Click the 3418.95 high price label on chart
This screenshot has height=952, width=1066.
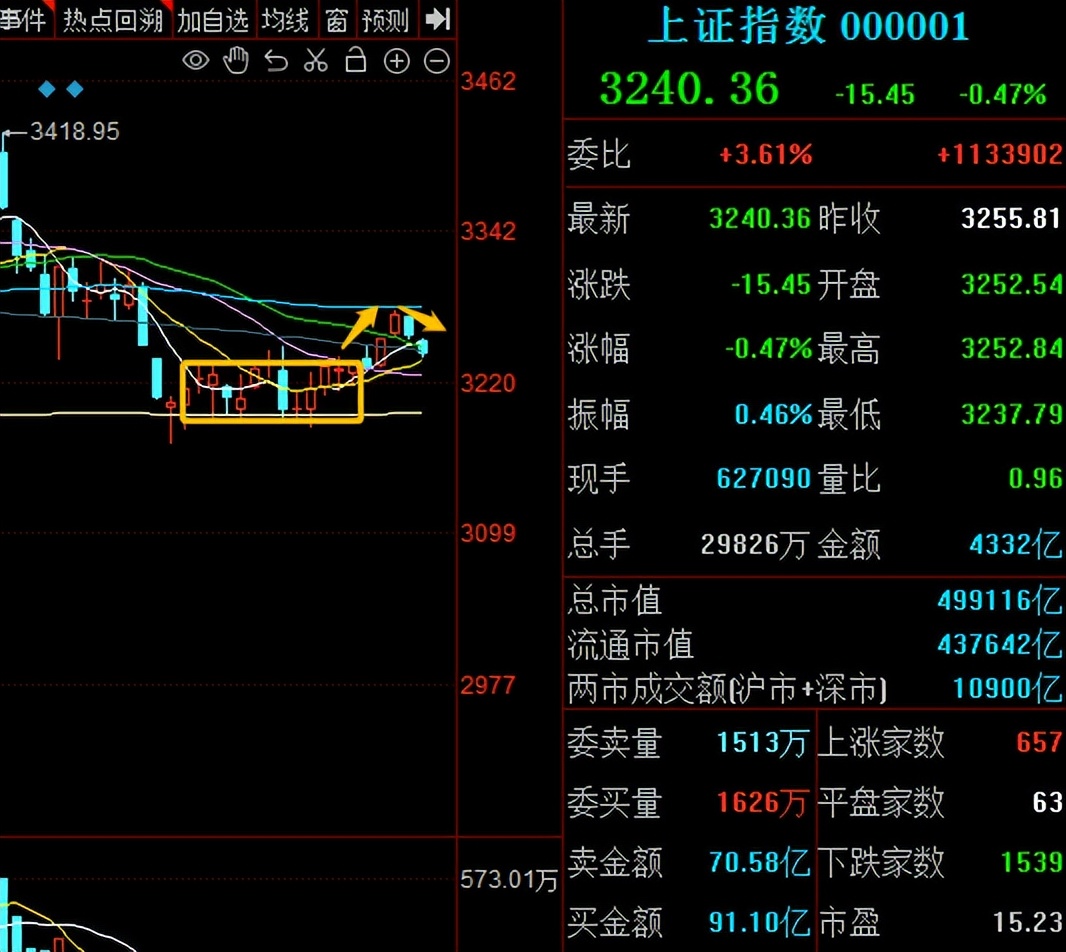coord(75,131)
